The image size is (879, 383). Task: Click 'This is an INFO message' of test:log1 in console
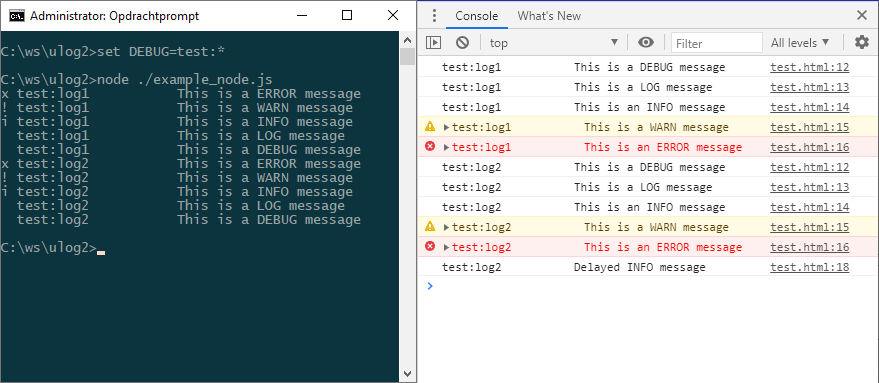649,107
